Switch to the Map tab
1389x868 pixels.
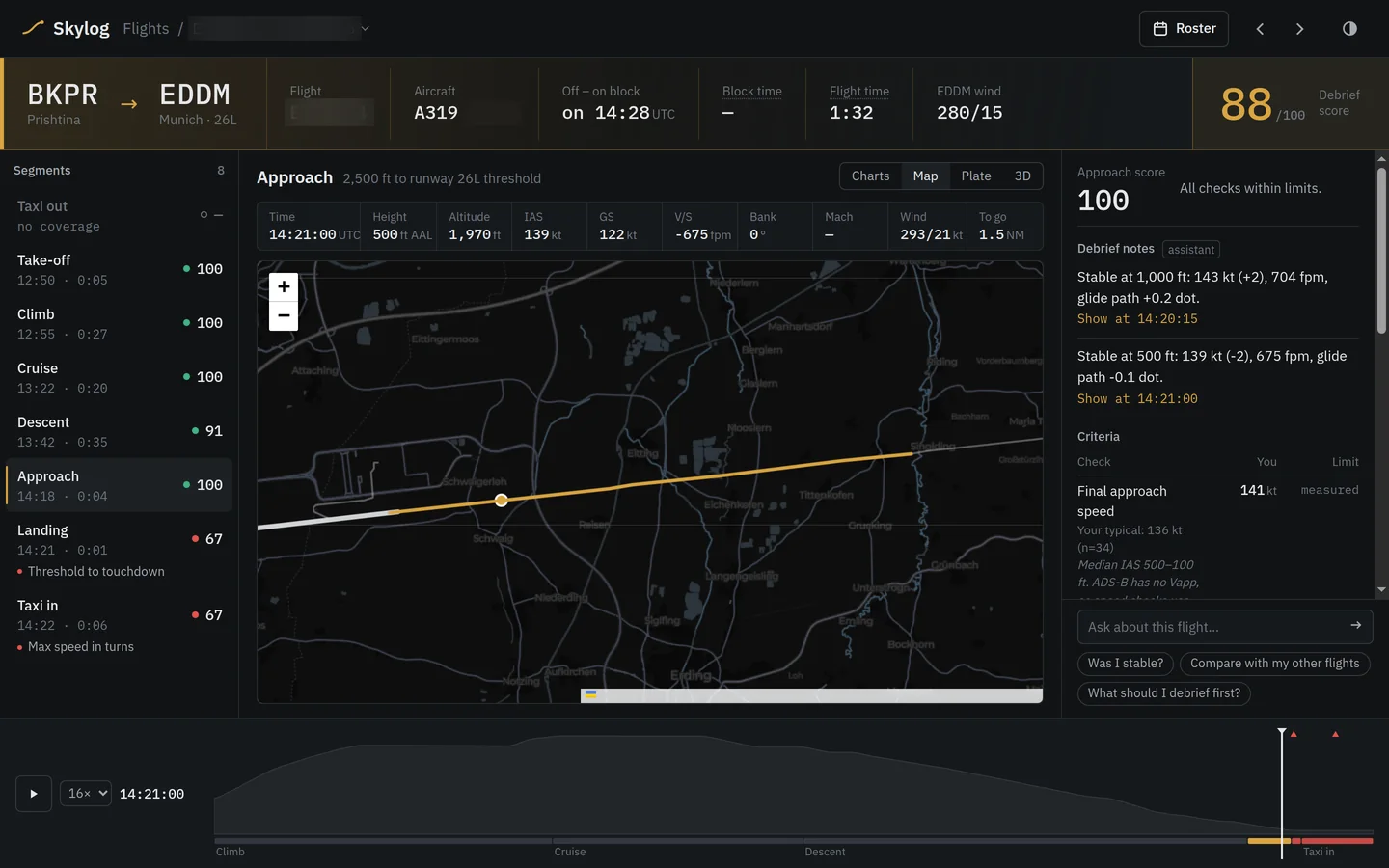[925, 176]
